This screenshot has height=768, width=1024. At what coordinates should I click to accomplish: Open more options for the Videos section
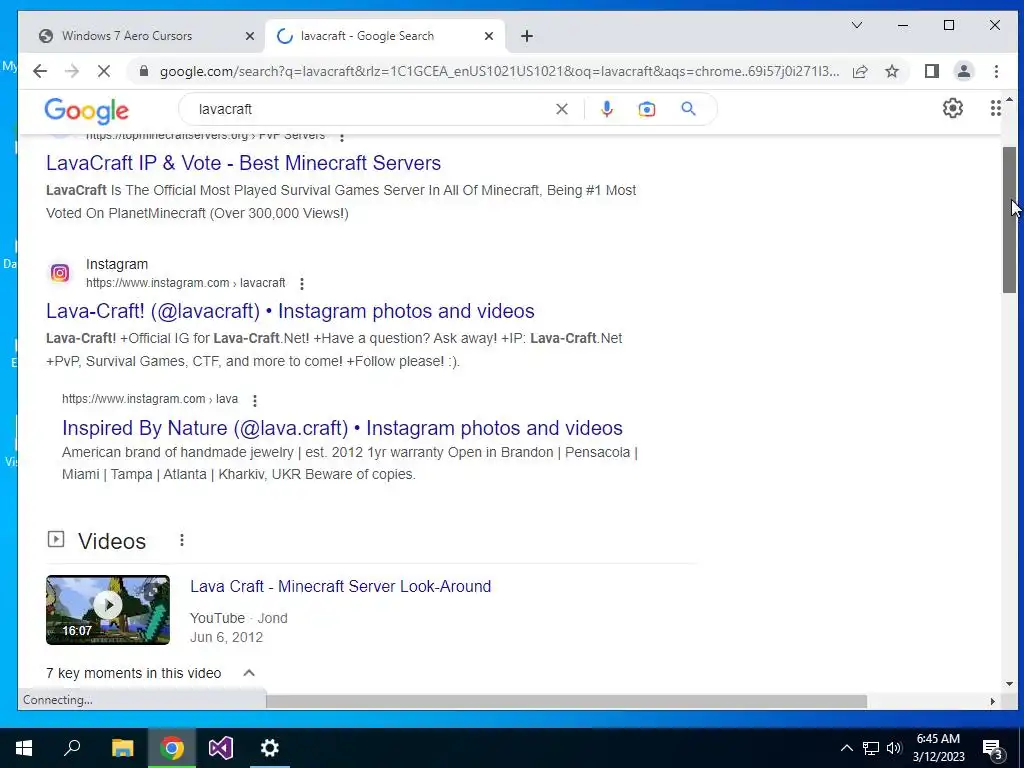click(182, 540)
